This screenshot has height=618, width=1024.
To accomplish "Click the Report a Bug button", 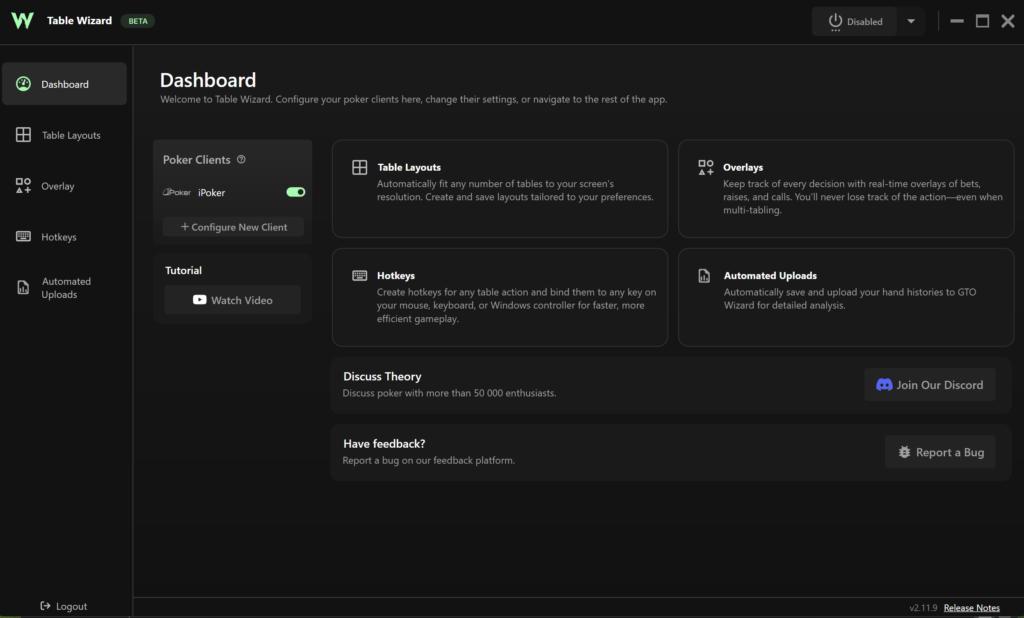I will click(940, 452).
